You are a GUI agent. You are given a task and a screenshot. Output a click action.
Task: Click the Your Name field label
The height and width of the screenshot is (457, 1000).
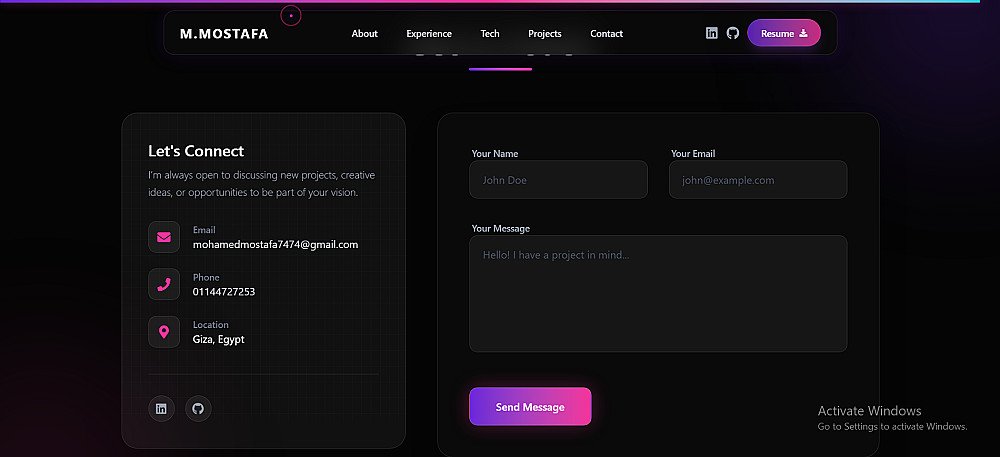[x=495, y=154]
